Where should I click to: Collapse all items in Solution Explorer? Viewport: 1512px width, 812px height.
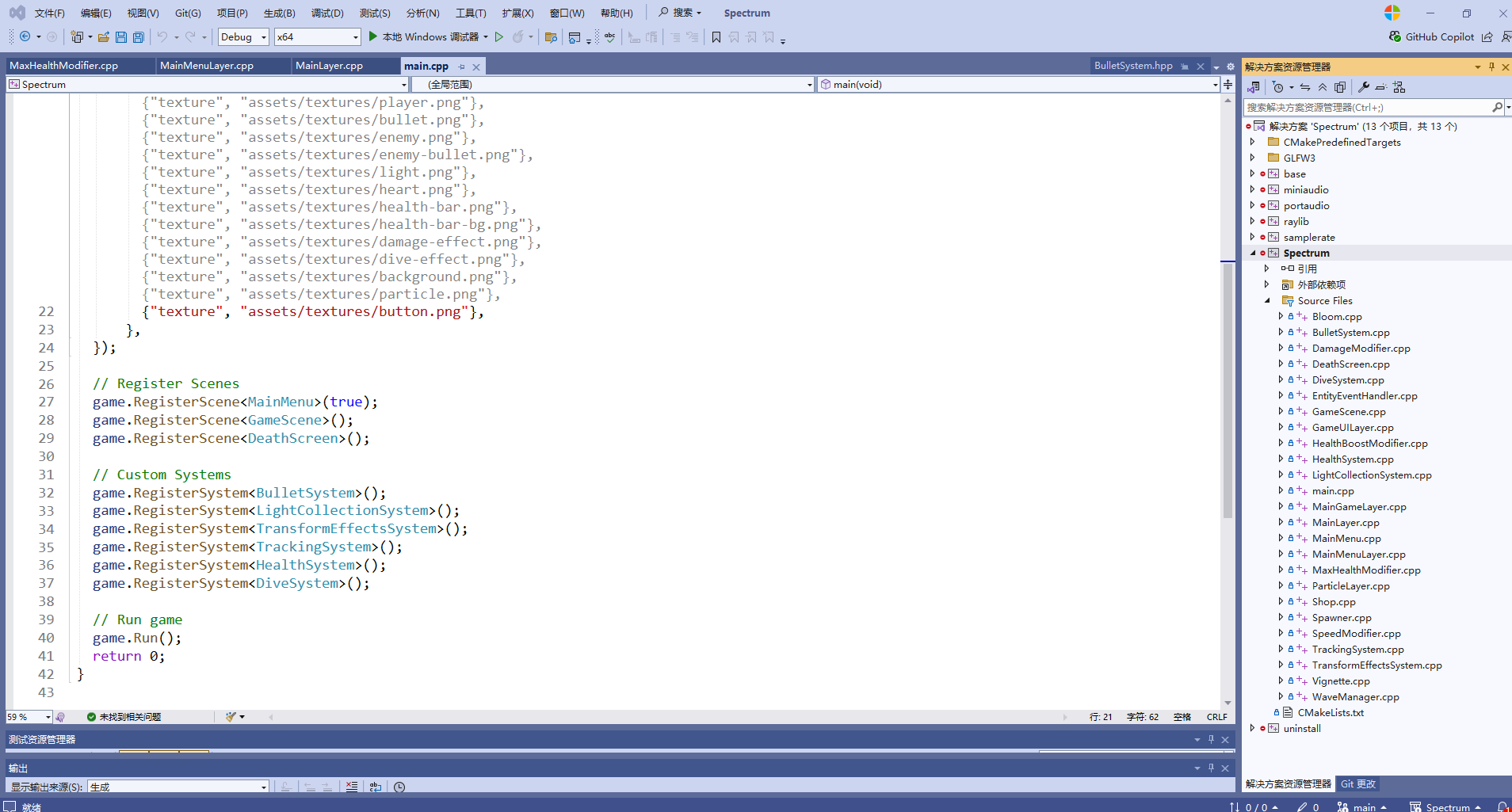[1323, 87]
